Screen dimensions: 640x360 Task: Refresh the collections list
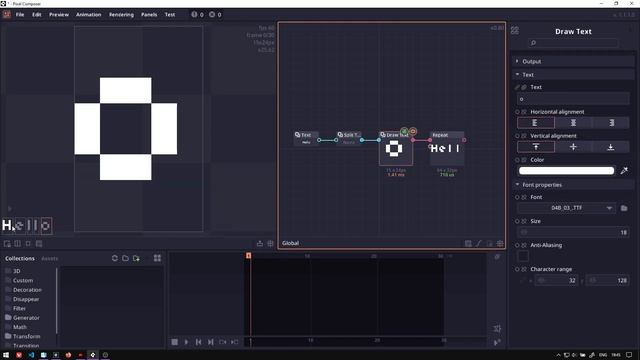(x=115, y=258)
